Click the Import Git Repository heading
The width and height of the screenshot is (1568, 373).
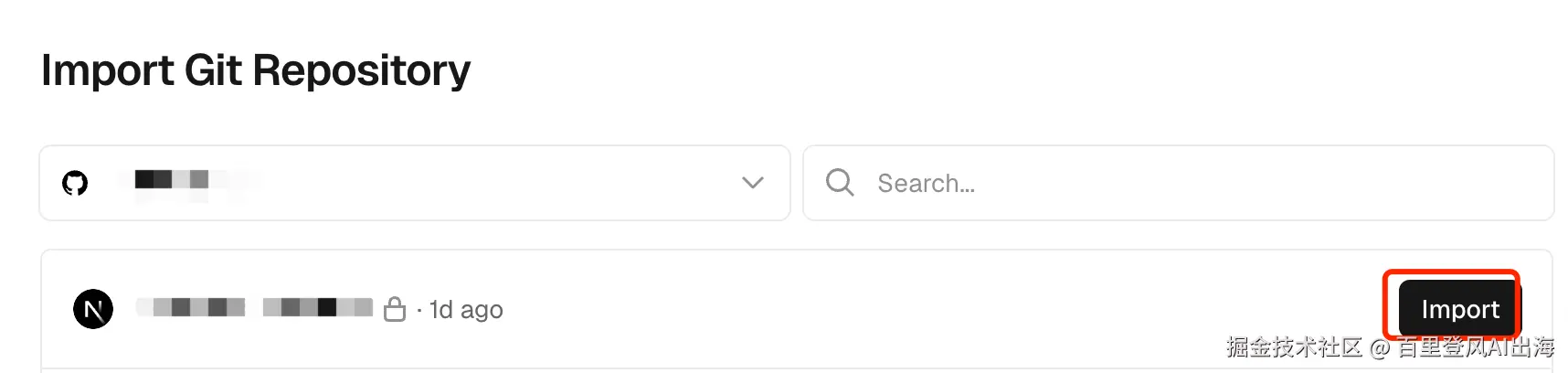[256, 70]
